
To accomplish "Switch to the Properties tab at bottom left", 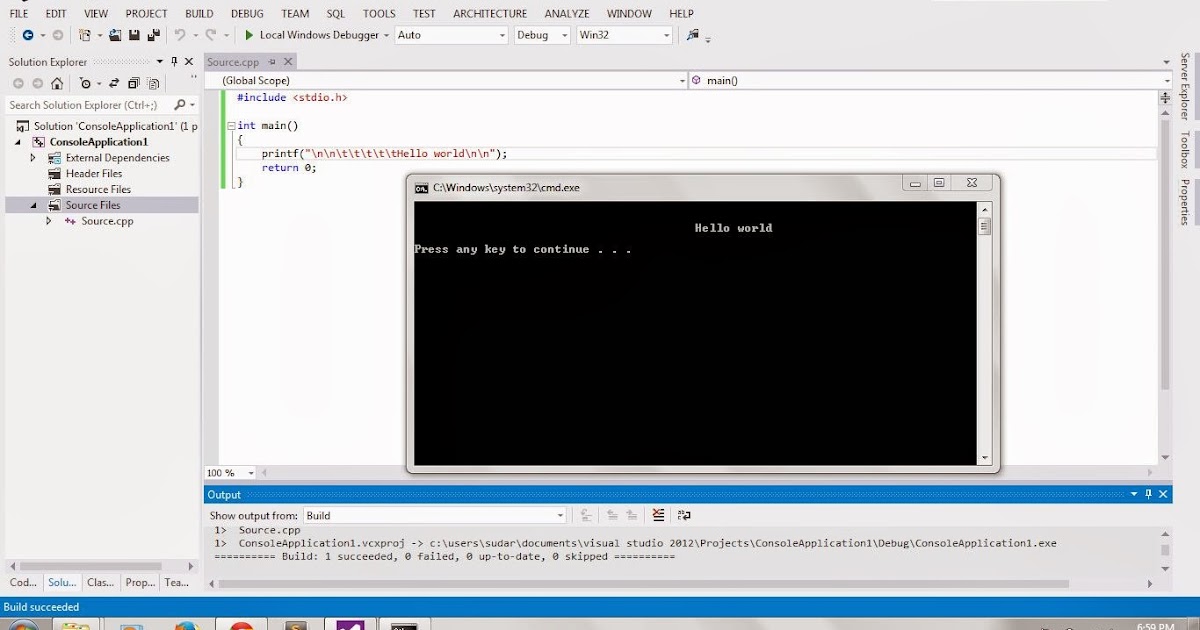I will click(140, 582).
